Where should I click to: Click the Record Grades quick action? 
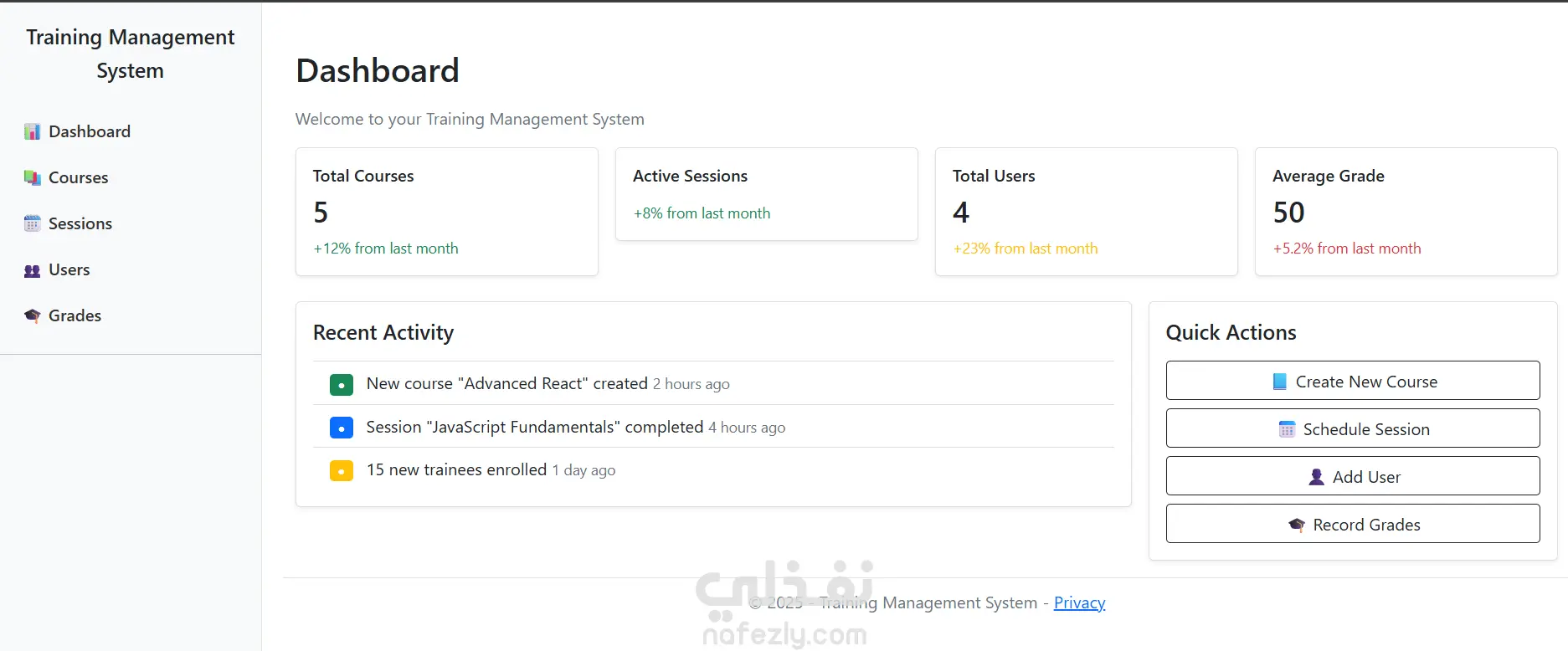click(x=1352, y=524)
